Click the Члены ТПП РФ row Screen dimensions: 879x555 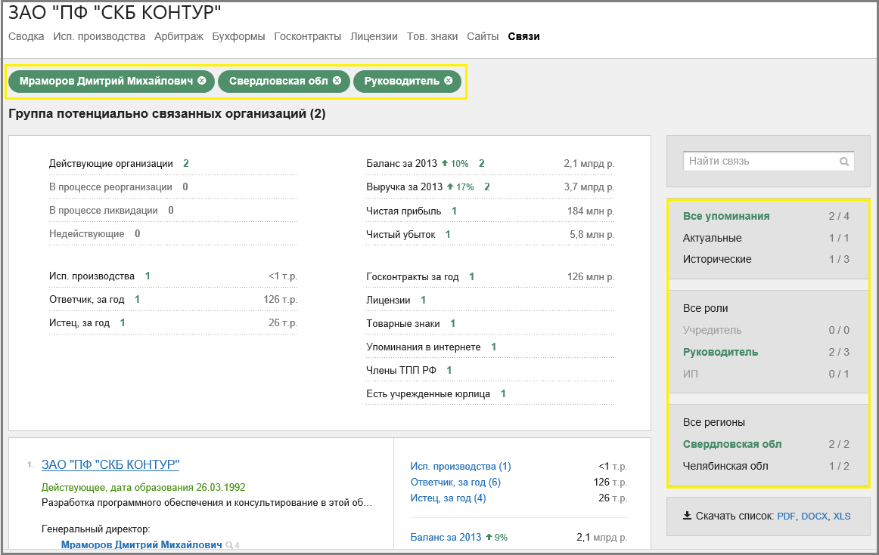[490, 370]
